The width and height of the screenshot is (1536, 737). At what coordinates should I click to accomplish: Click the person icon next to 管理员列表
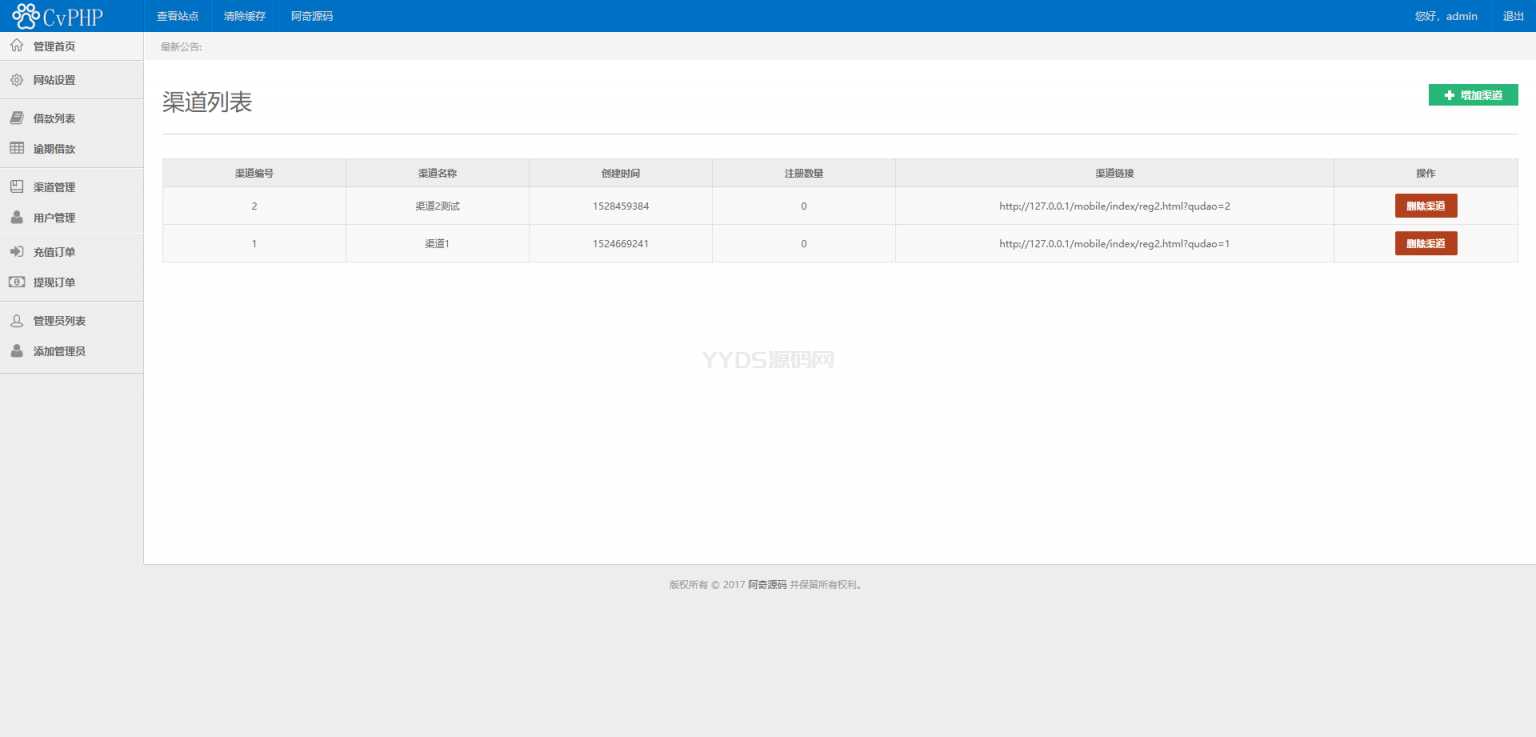14,320
